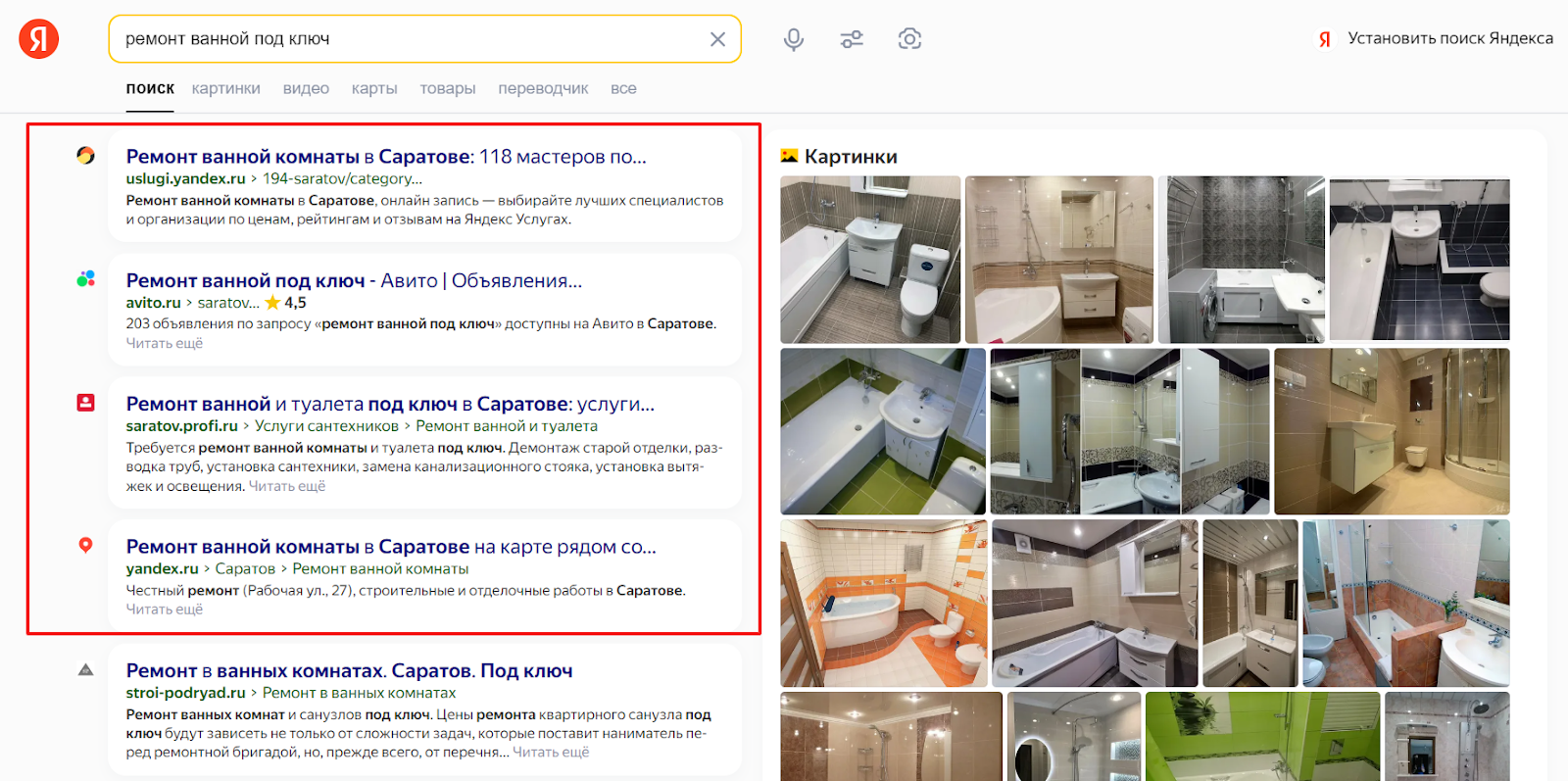The image size is (1568, 781).
Task: Expand 'Читать ещё' under profi.ru result
Action: (x=287, y=486)
